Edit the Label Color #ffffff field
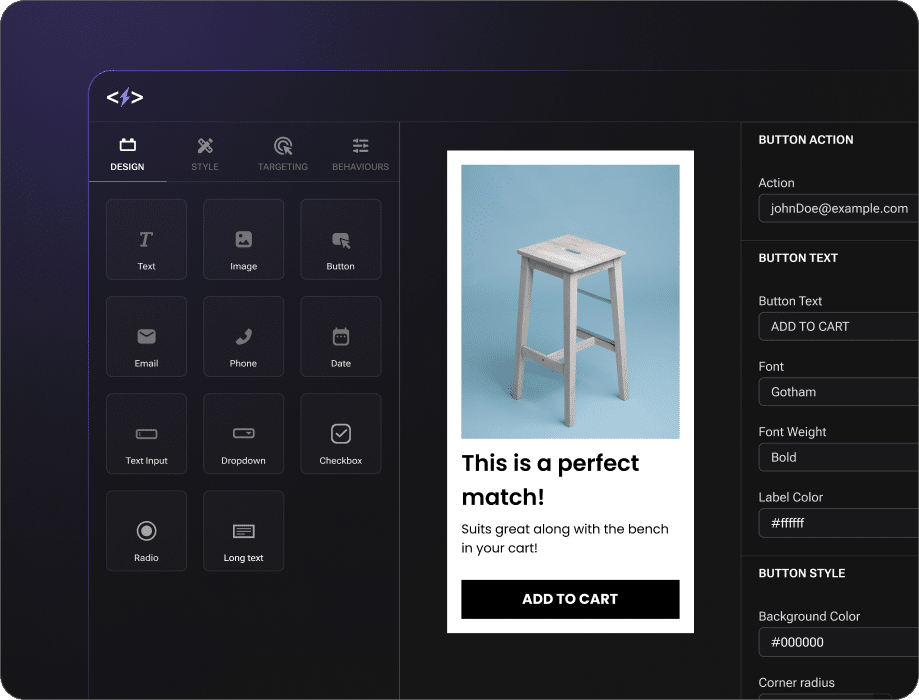 coord(838,523)
